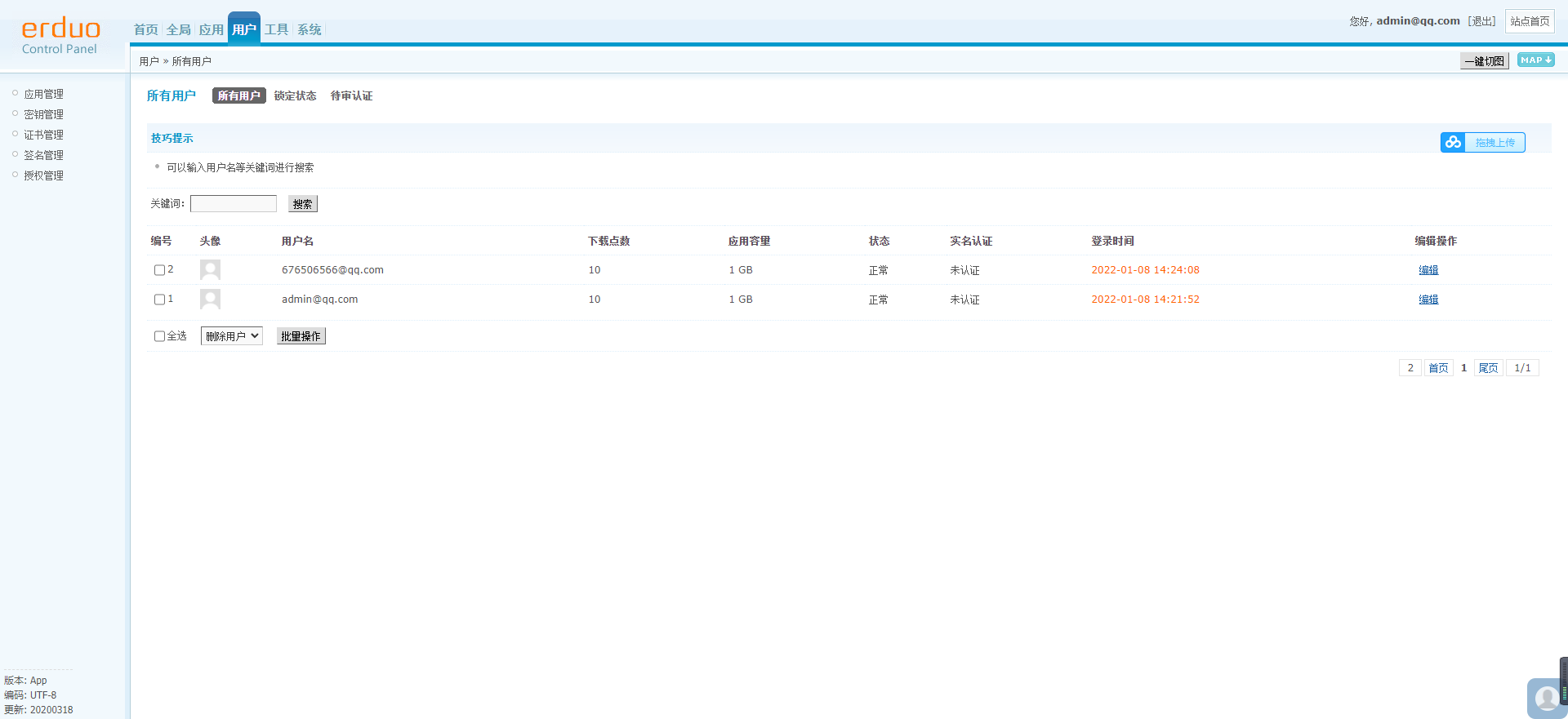Screen dimensions: 1568x719
Task: Click the cloud drag-upload icon
Action: pos(1453,142)
